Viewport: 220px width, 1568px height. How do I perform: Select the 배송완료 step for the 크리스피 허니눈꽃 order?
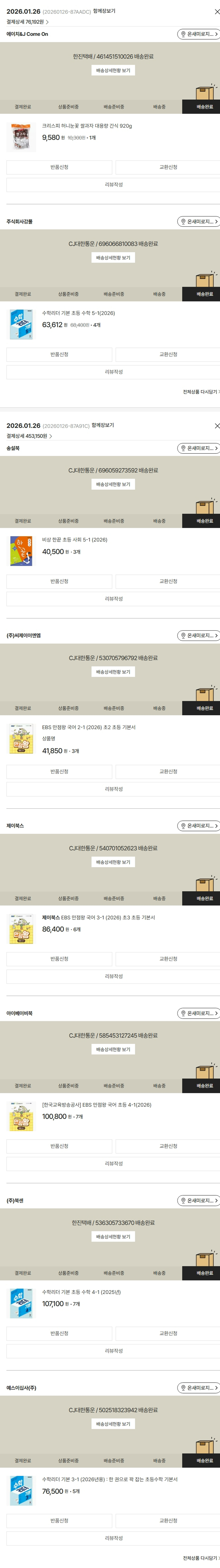click(205, 107)
